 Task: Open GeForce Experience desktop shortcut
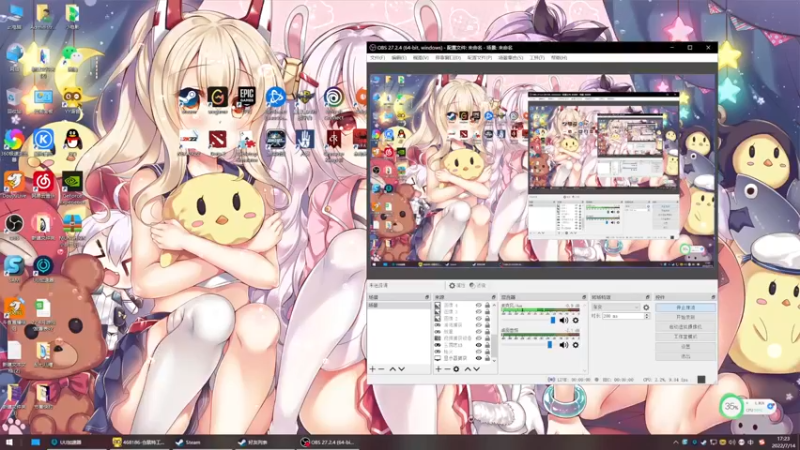coord(72,187)
